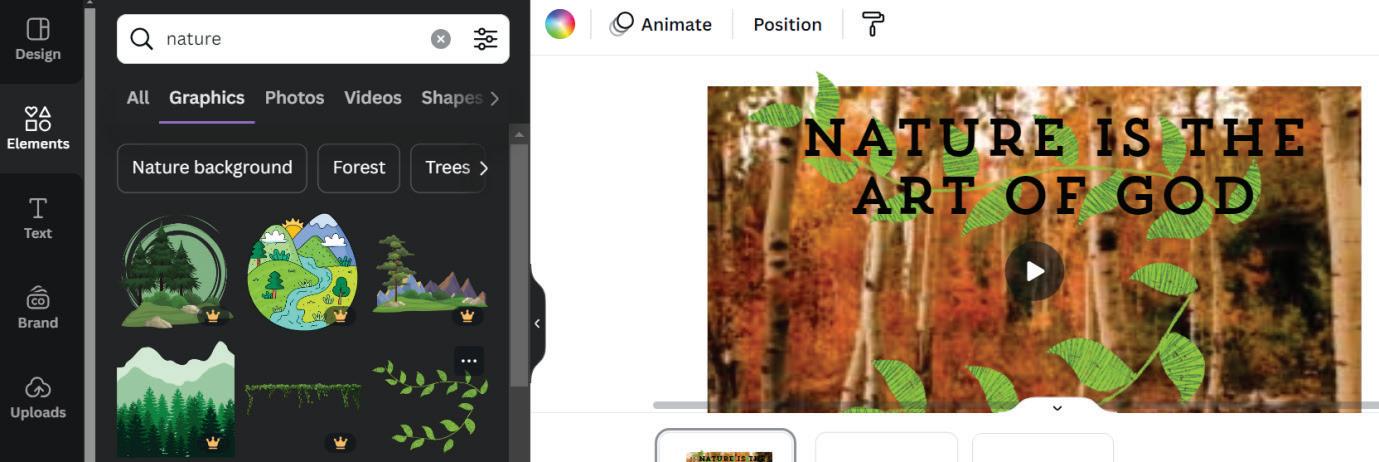Open the Elements sidebar panel
The image size is (1379, 462).
[37, 129]
